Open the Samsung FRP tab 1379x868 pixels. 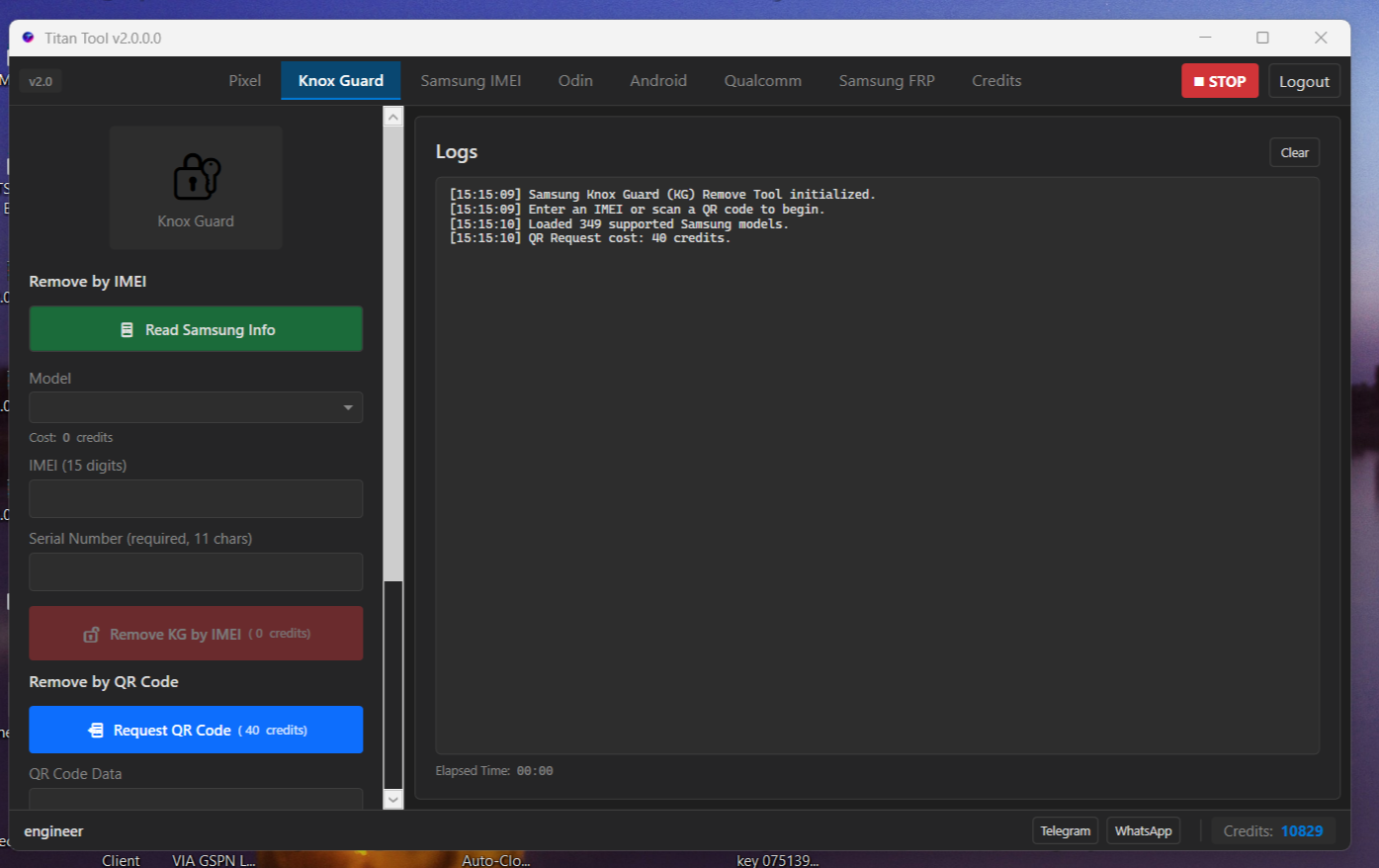887,81
